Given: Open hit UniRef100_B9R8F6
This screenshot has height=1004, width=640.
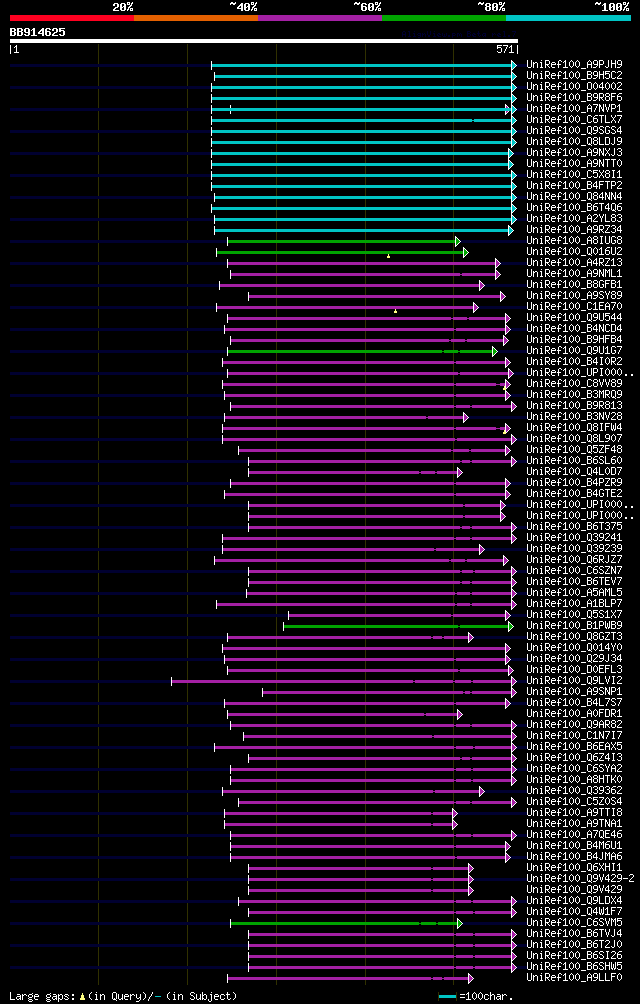Looking at the screenshot, I should (574, 97).
